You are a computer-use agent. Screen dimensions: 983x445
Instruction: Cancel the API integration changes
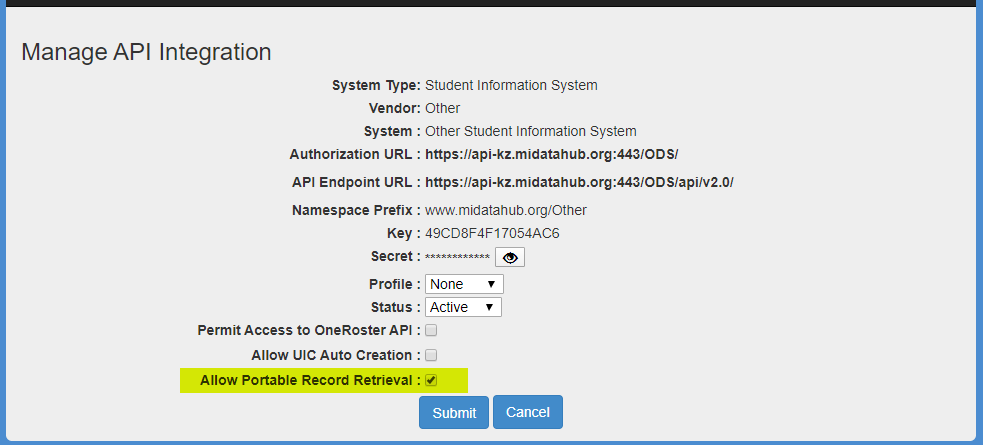point(528,412)
